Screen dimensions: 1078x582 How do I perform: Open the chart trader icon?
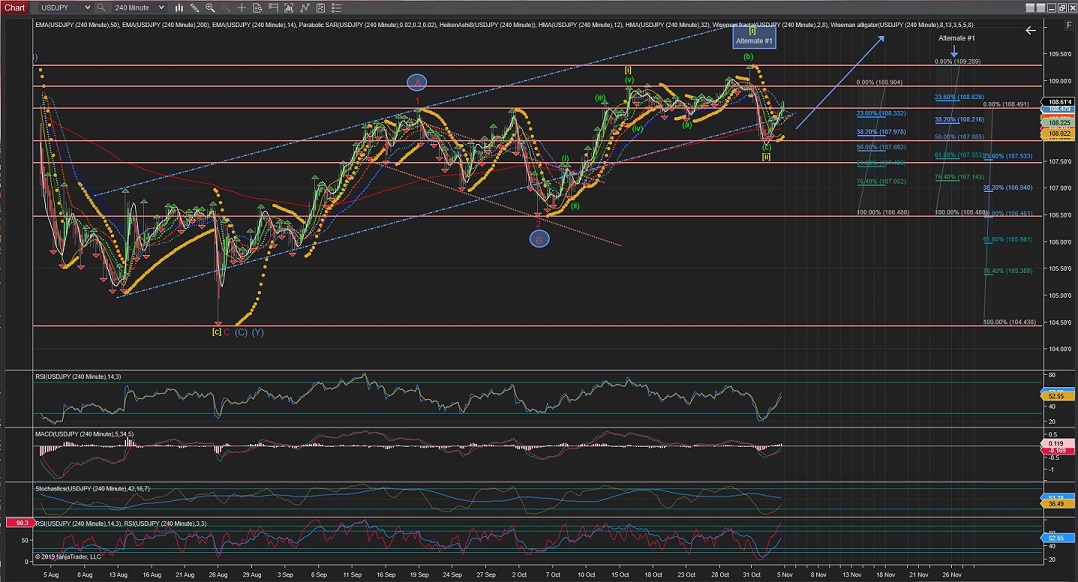click(x=273, y=8)
